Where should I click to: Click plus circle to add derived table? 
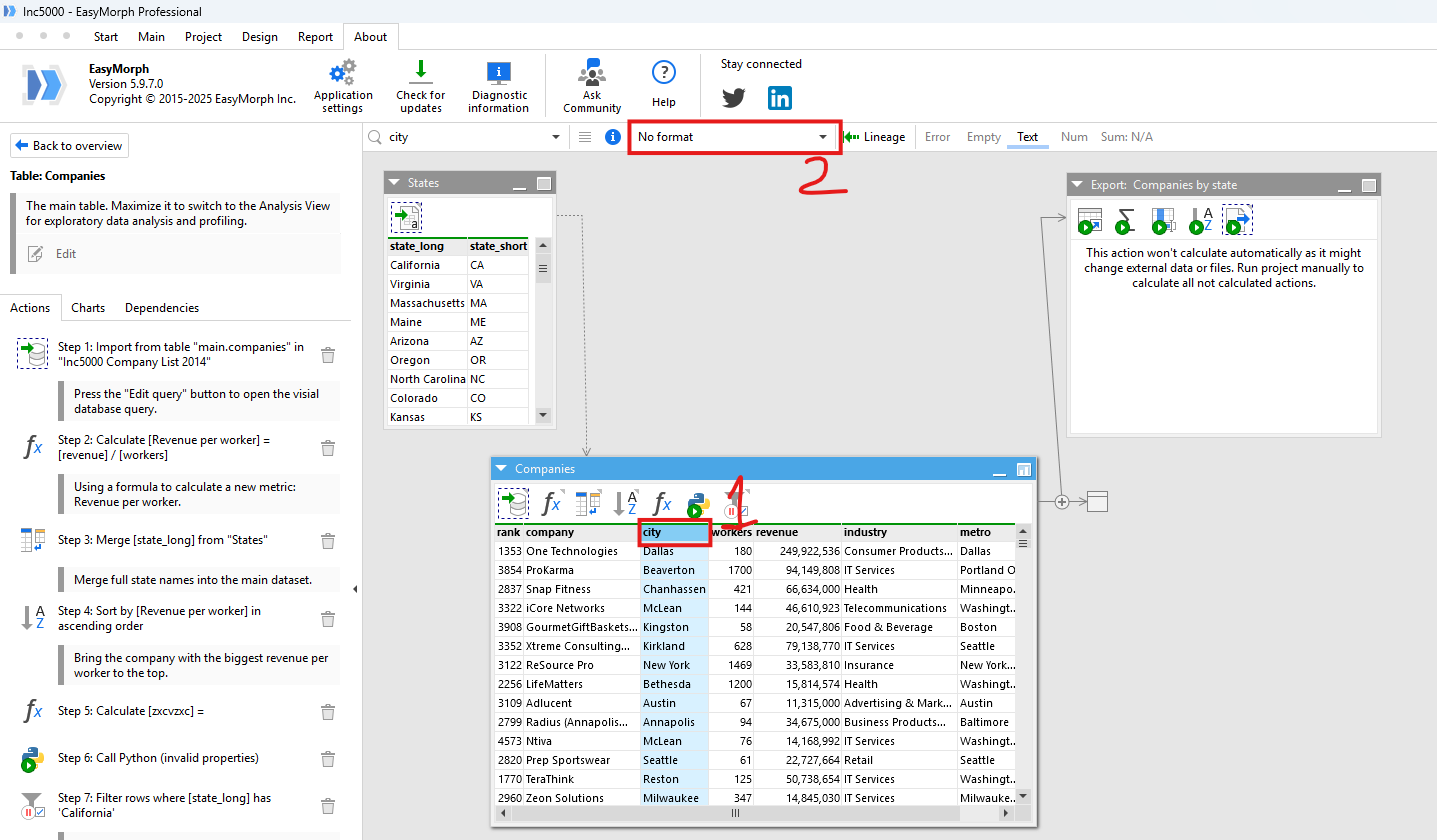pyautogui.click(x=1062, y=502)
